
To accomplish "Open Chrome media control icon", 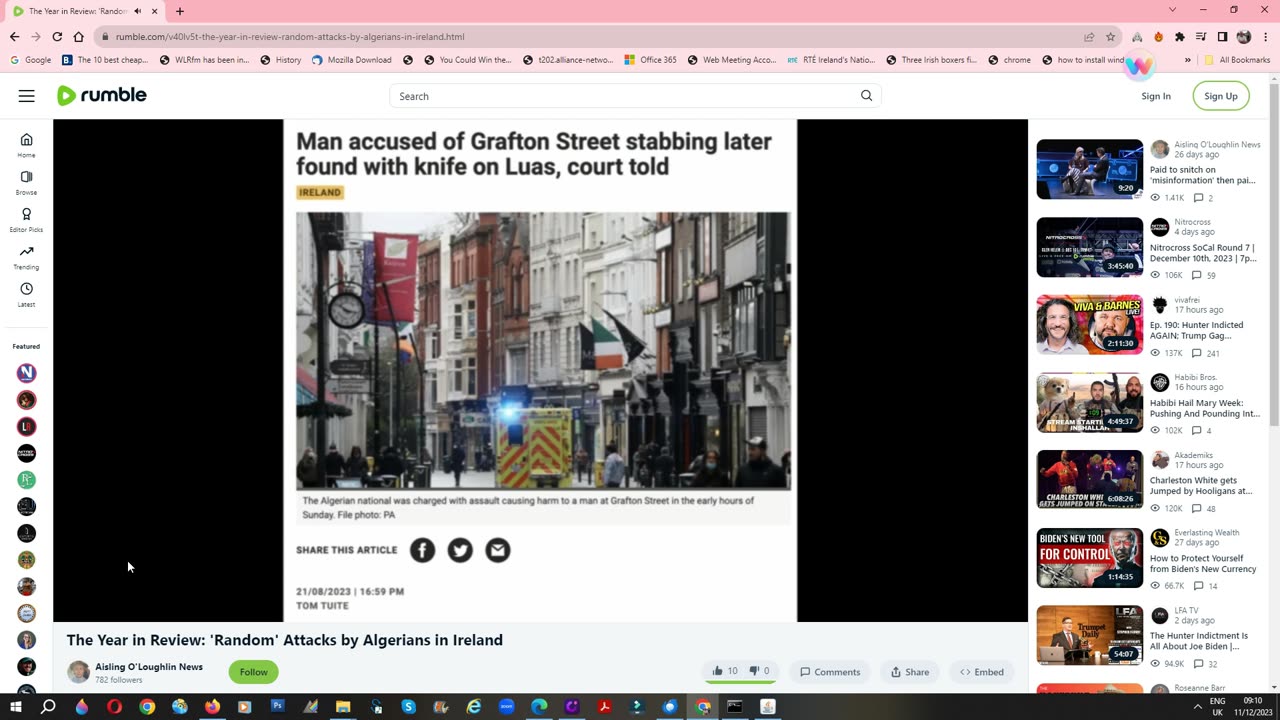I will [x=1201, y=37].
